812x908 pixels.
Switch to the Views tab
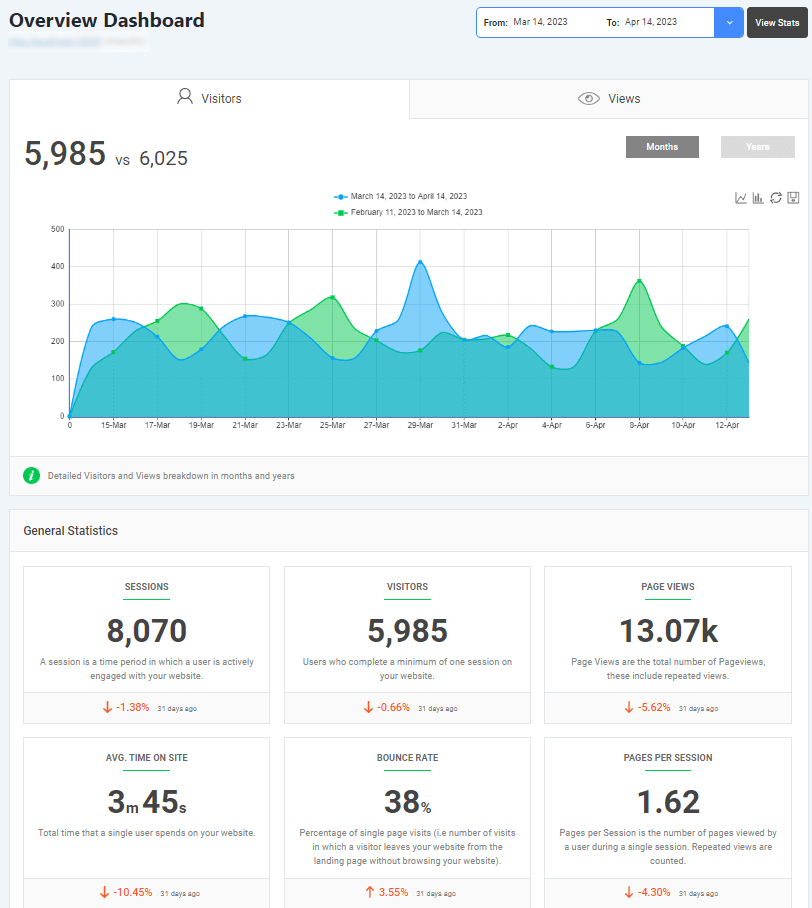609,98
